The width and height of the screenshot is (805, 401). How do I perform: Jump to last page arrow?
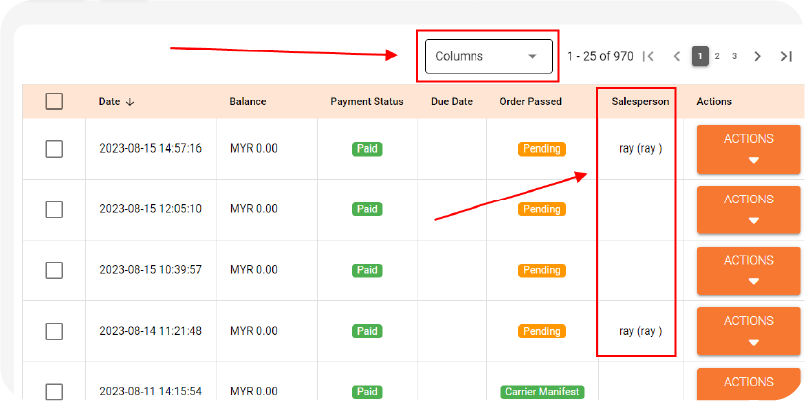(786, 56)
